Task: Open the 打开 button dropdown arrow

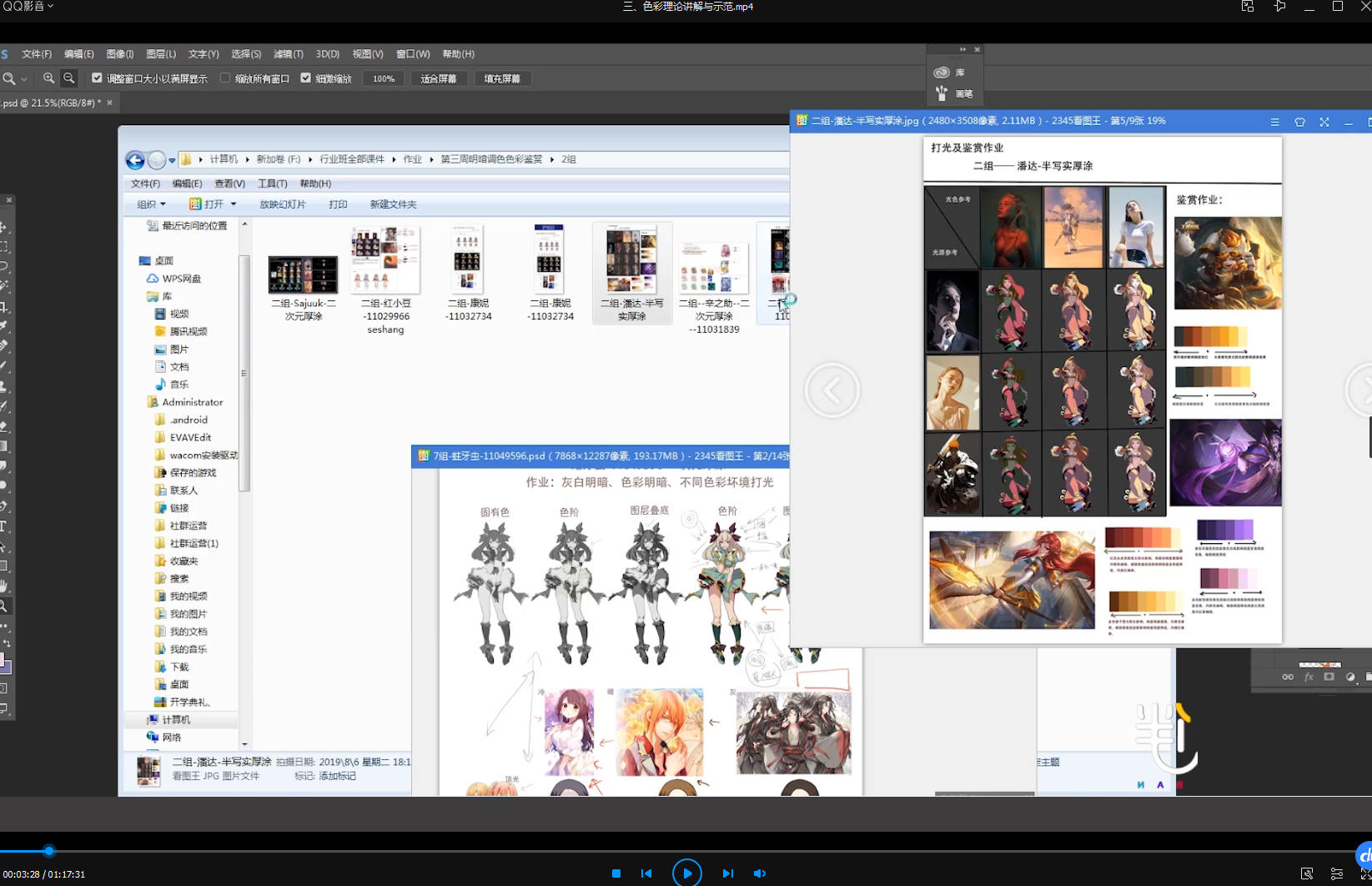Action: coord(234,204)
